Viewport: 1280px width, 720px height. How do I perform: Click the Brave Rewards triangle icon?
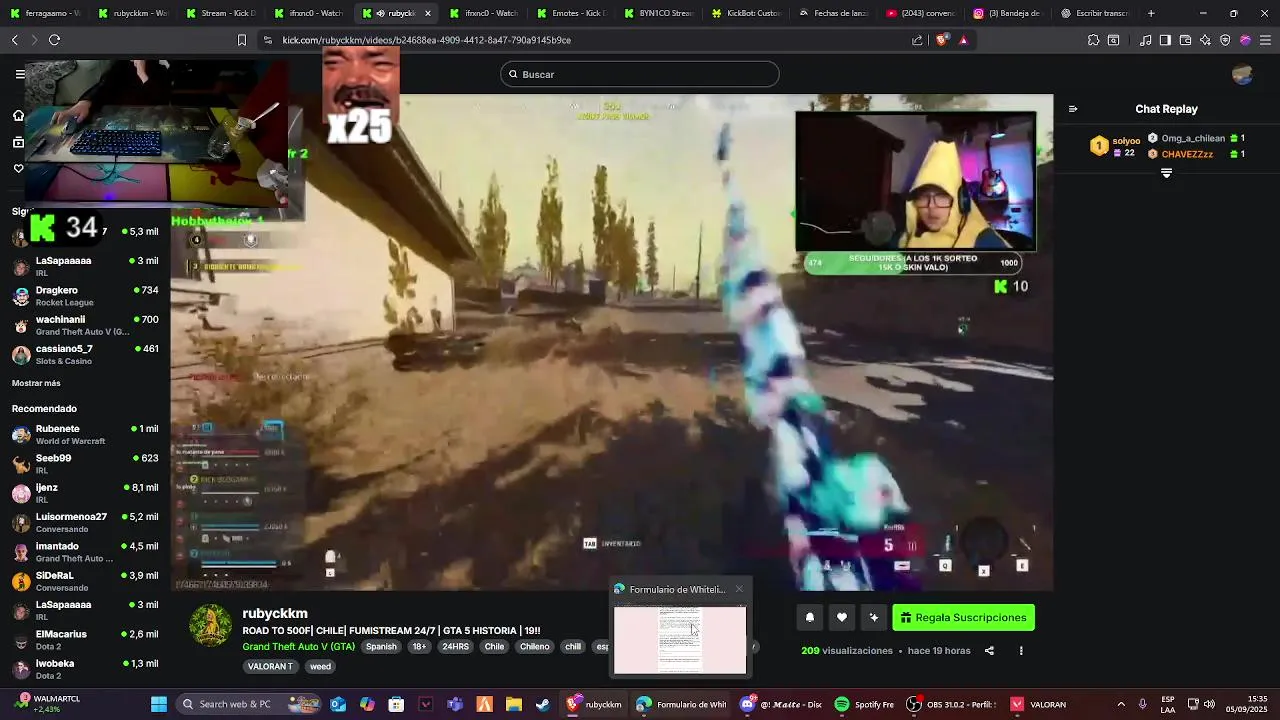pyautogui.click(x=964, y=40)
